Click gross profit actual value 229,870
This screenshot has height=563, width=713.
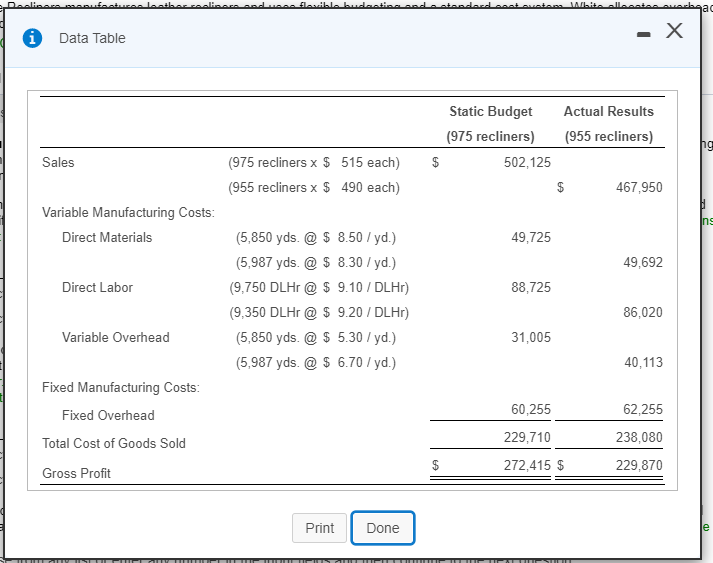639,465
